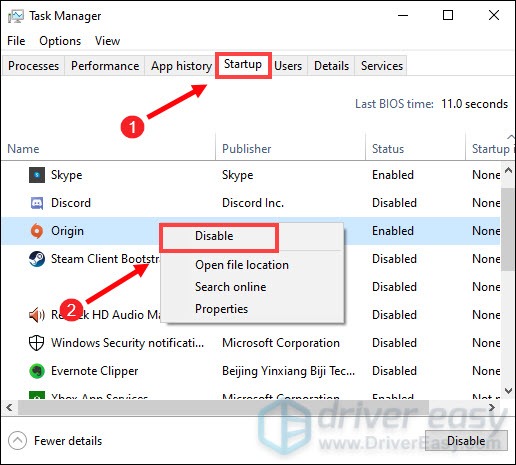Click the horizontal scrollbar thumb
Viewport: 516px width, 465px height.
tap(223, 407)
